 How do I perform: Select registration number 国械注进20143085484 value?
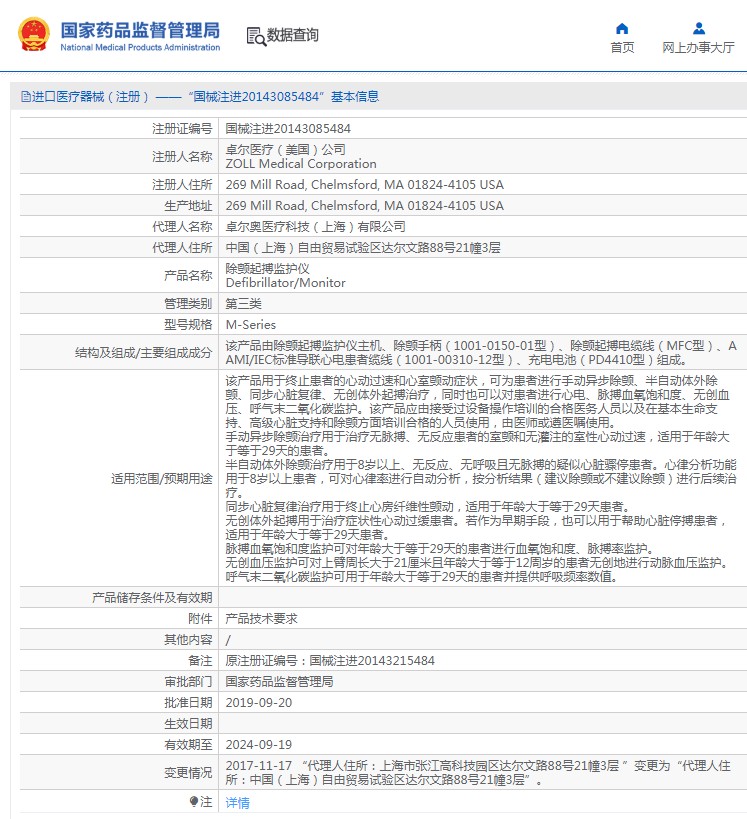288,128
